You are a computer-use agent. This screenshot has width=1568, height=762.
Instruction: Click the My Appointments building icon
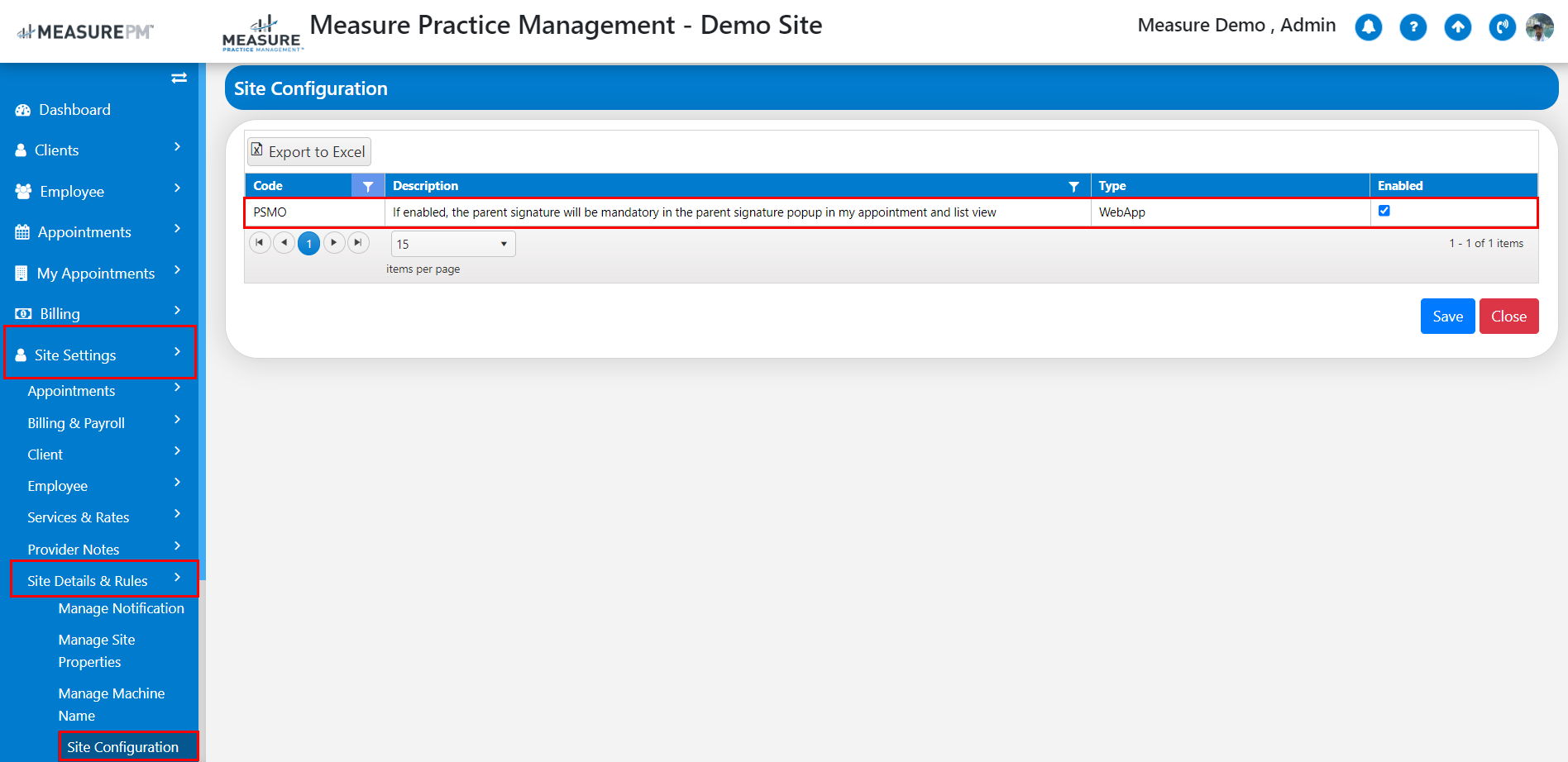[x=22, y=274]
